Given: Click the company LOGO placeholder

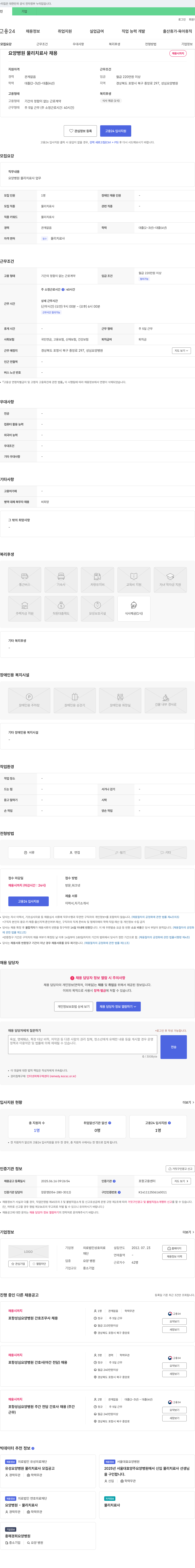Looking at the screenshot, I should click(29, 1251).
